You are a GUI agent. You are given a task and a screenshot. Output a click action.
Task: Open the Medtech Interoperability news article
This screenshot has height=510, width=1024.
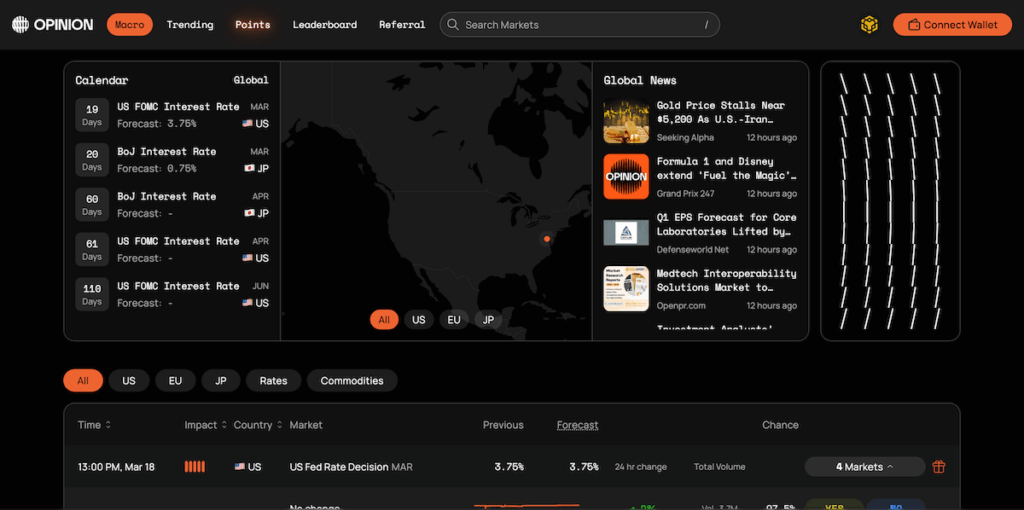(x=726, y=280)
